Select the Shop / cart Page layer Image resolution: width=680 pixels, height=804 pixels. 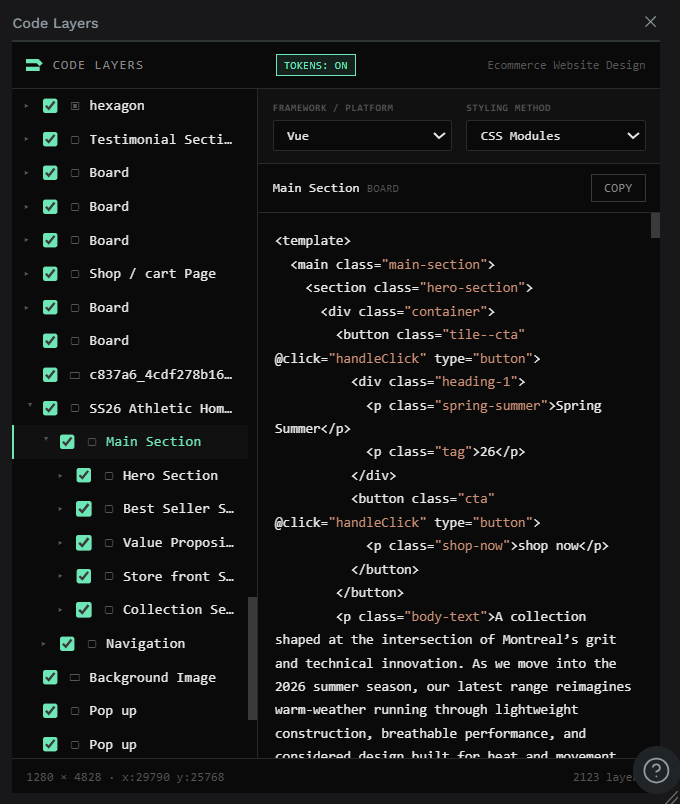(152, 274)
